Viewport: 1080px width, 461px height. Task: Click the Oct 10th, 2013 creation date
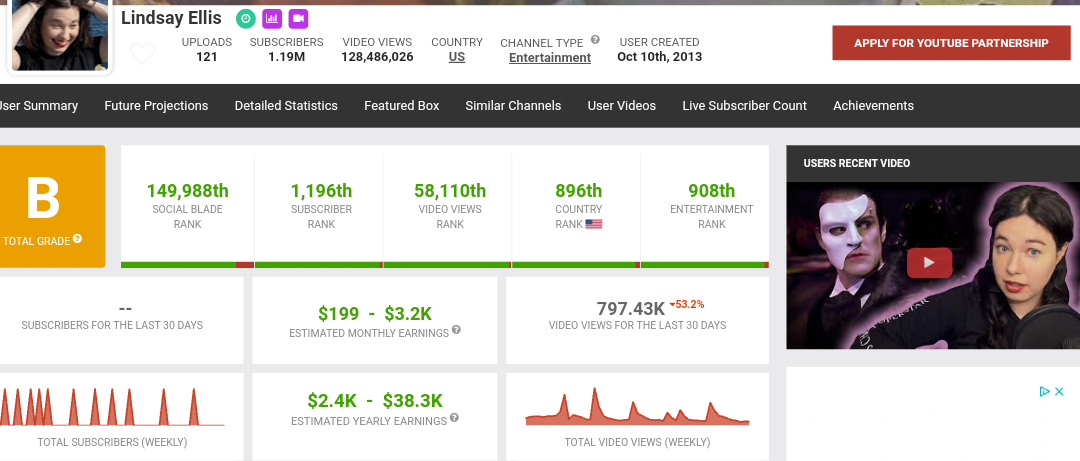(x=660, y=57)
